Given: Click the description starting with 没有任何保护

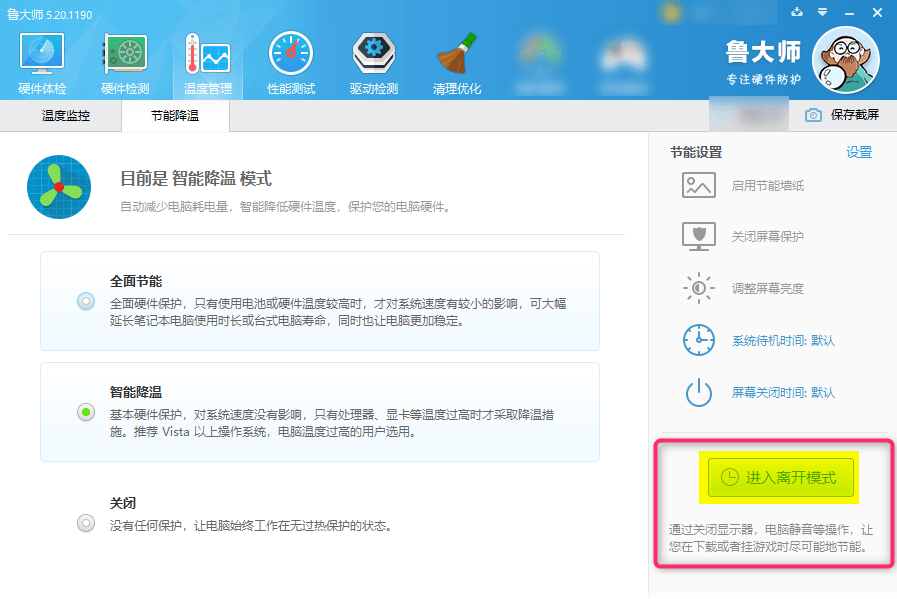Looking at the screenshot, I should [x=251, y=525].
